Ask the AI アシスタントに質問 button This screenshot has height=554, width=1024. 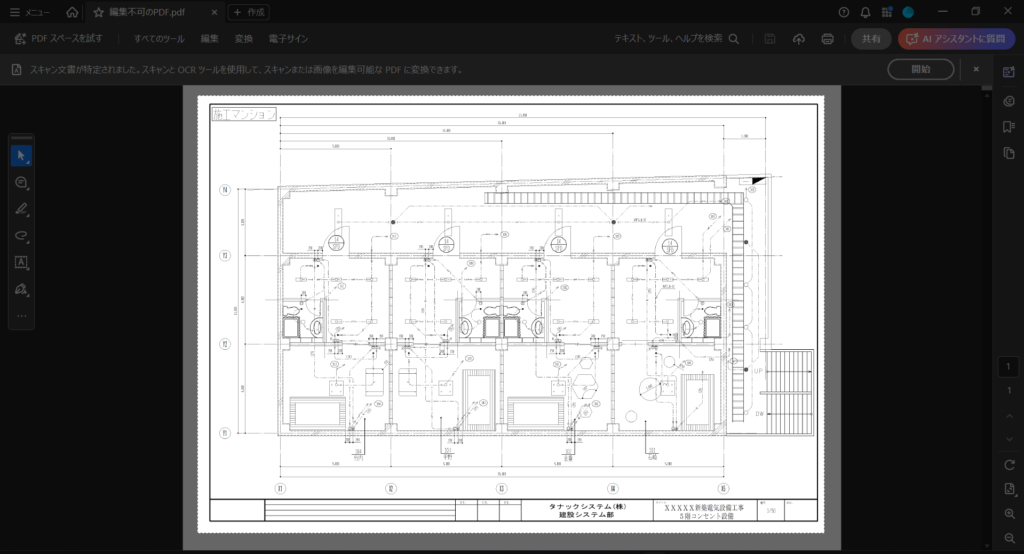956,39
